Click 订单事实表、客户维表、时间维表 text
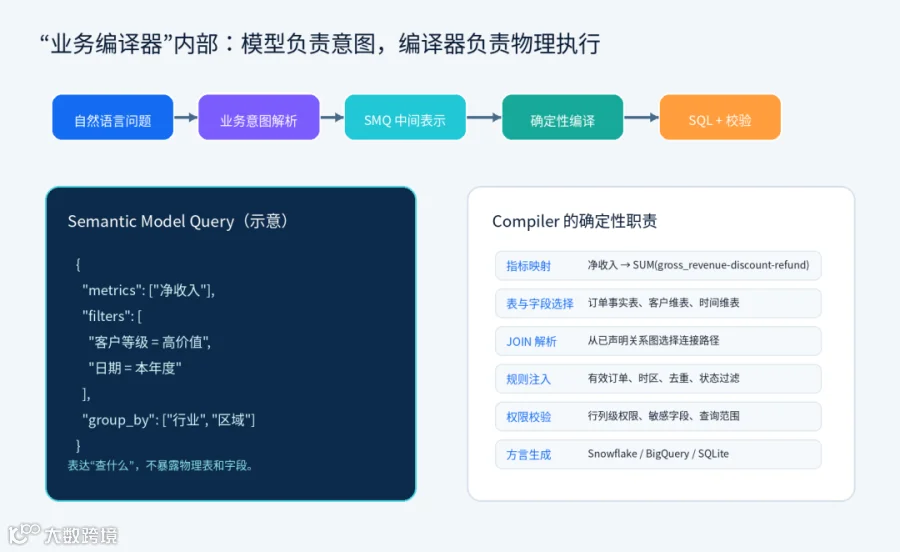 (664, 302)
